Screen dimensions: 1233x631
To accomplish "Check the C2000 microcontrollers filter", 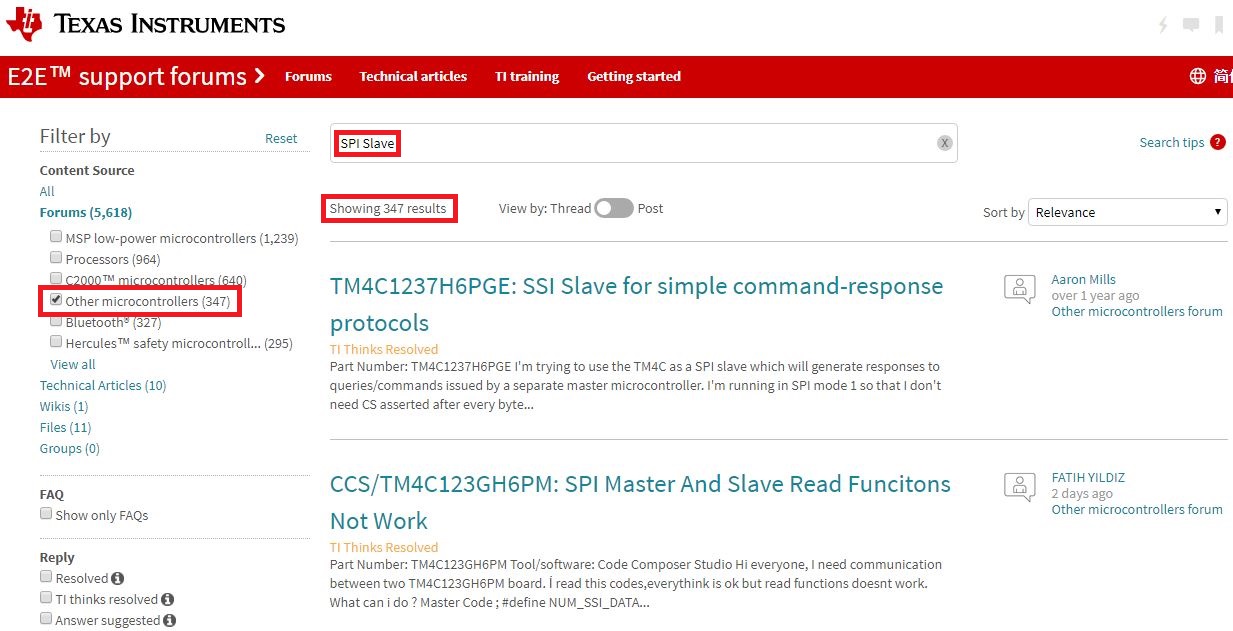I will point(56,279).
